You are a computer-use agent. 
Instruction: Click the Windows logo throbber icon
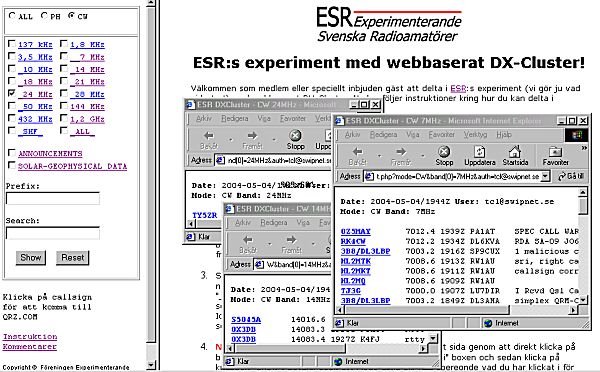click(x=577, y=135)
